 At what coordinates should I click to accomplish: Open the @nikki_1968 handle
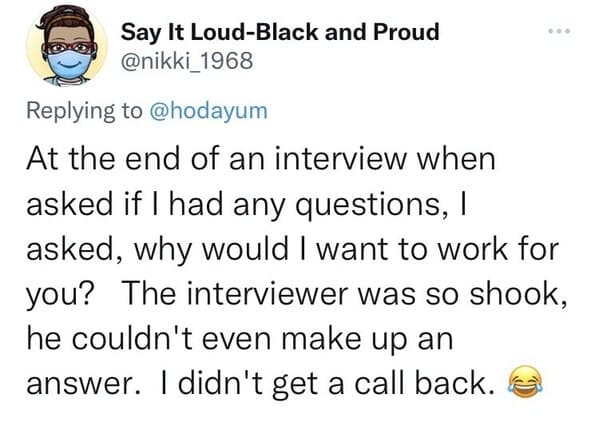click(187, 60)
